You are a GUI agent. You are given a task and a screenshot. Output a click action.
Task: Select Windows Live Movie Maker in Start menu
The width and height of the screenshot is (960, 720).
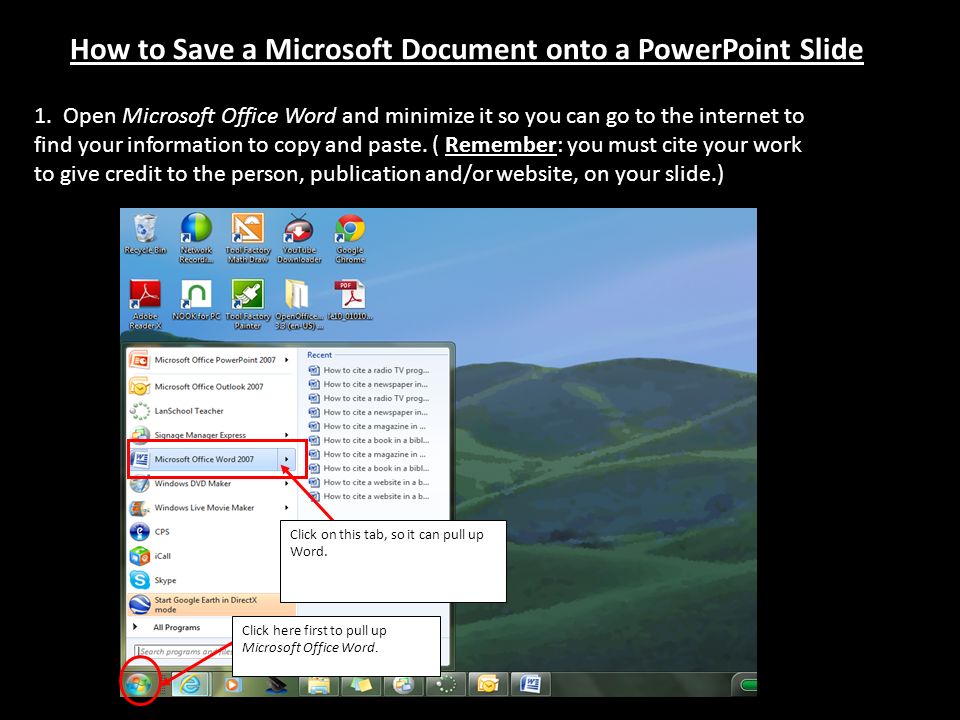pyautogui.click(x=211, y=508)
